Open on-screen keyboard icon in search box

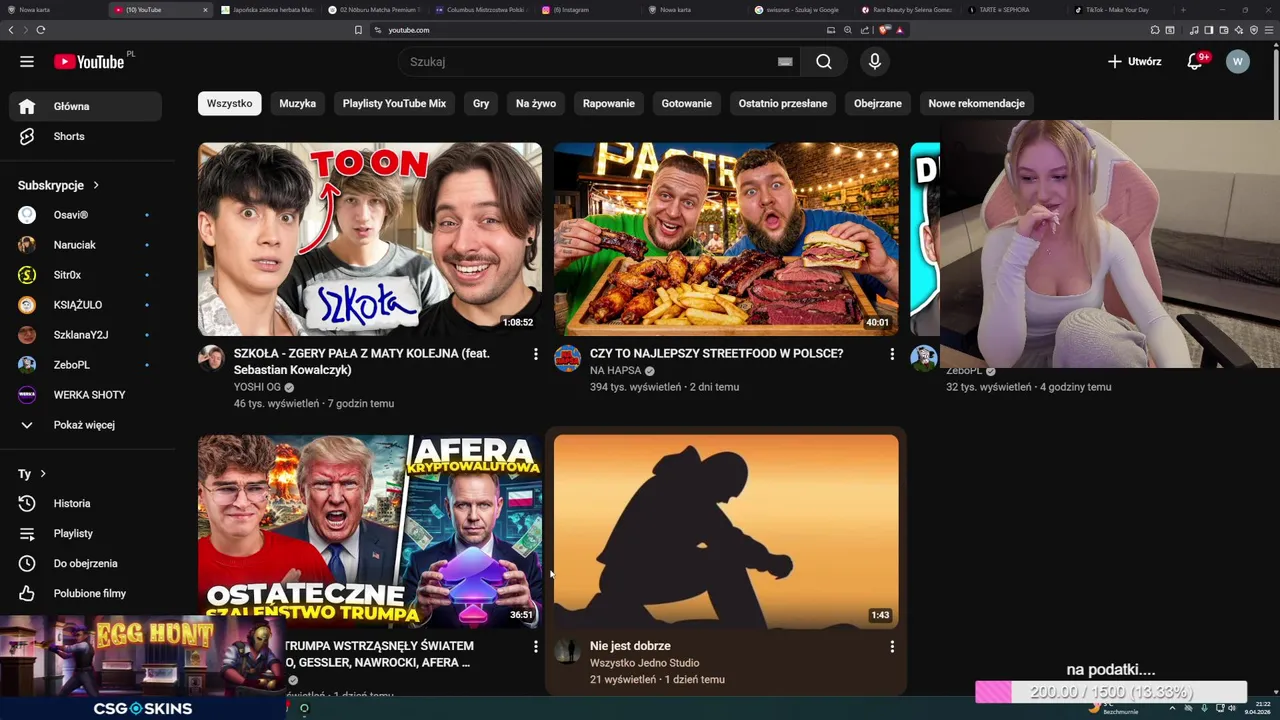[x=785, y=62]
